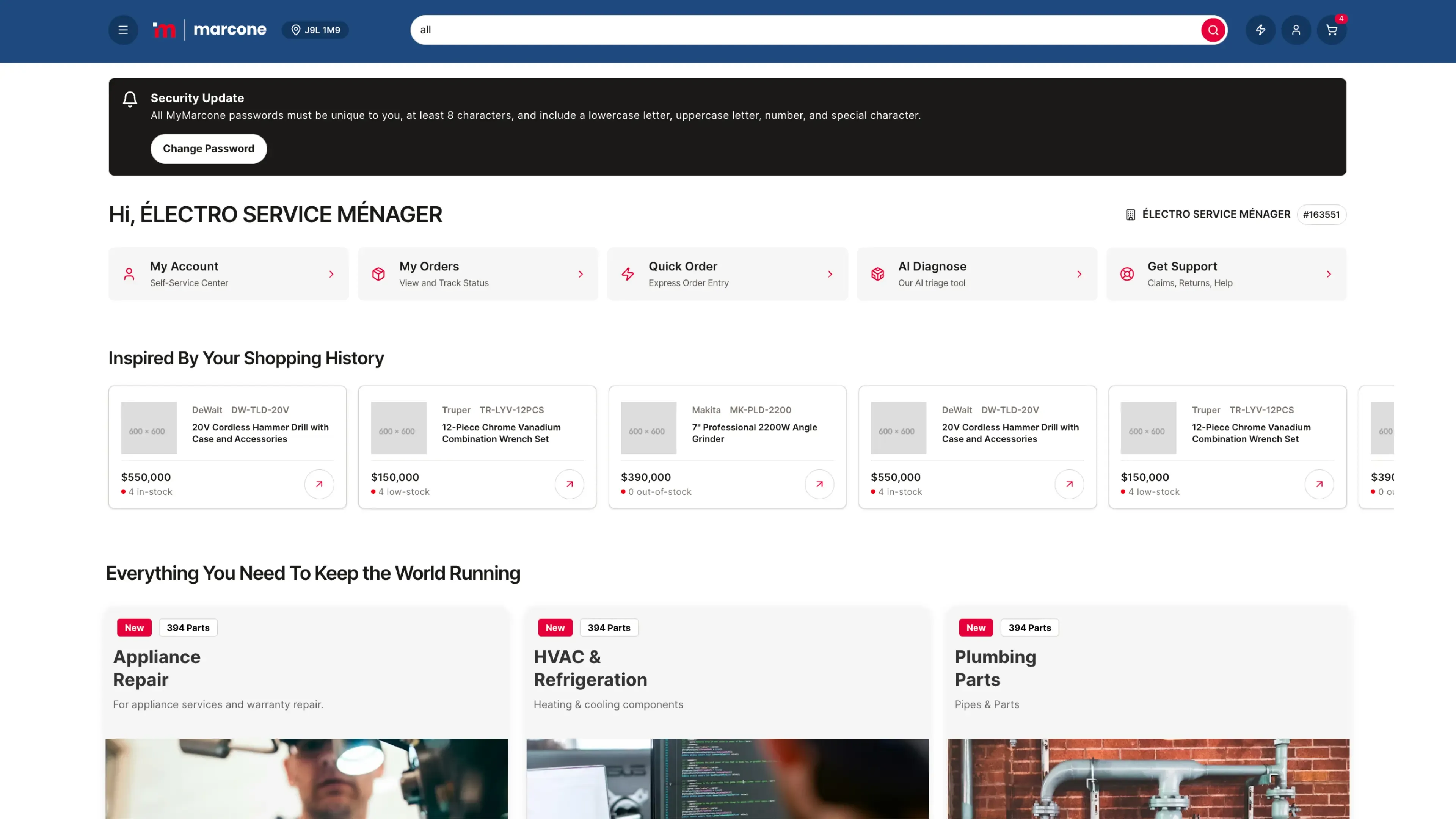1456x819 pixels.
Task: Expand the My Account chevron
Action: [331, 274]
